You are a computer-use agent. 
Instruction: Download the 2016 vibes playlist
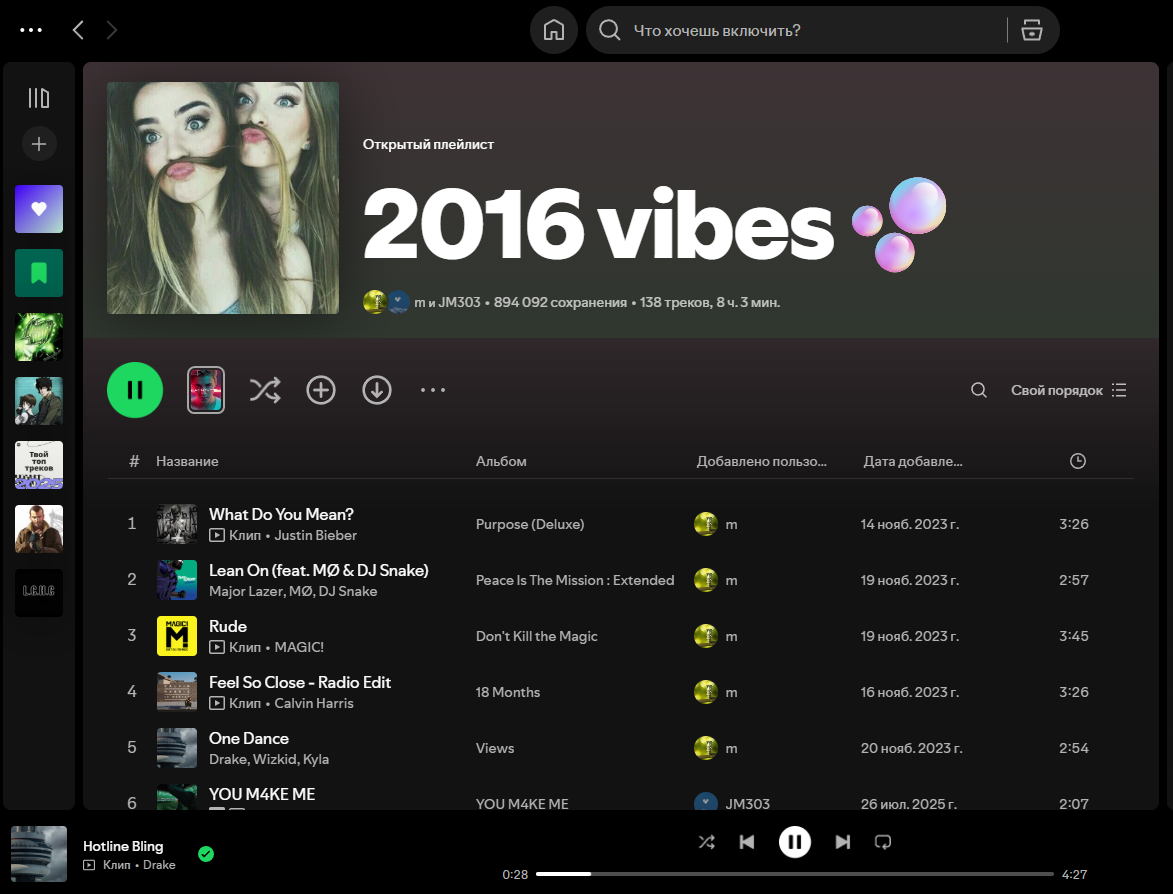pyautogui.click(x=377, y=390)
